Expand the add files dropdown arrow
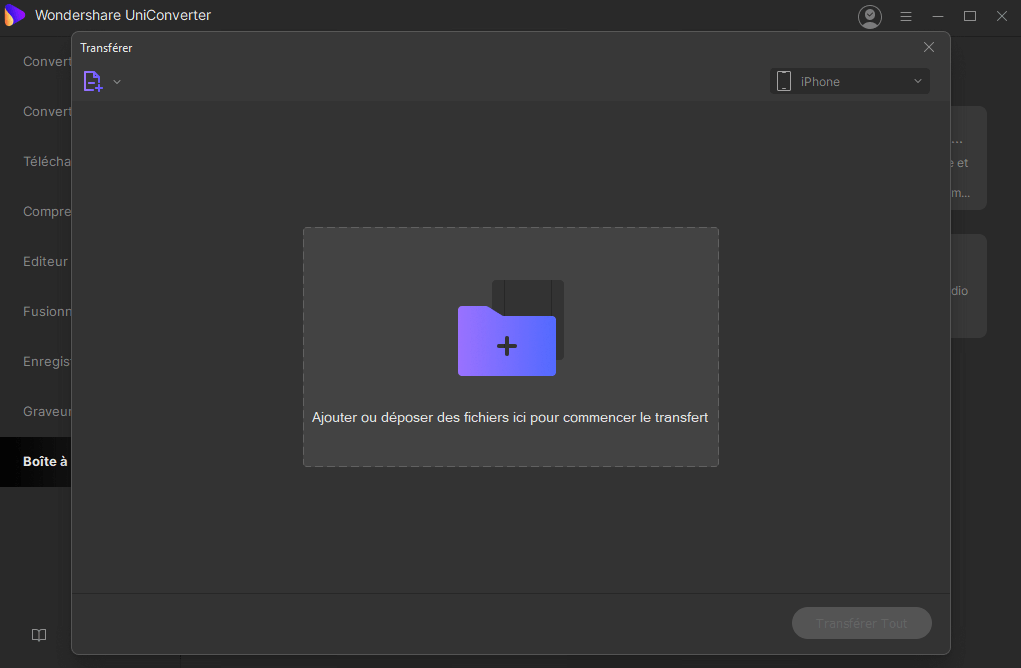 [117, 82]
